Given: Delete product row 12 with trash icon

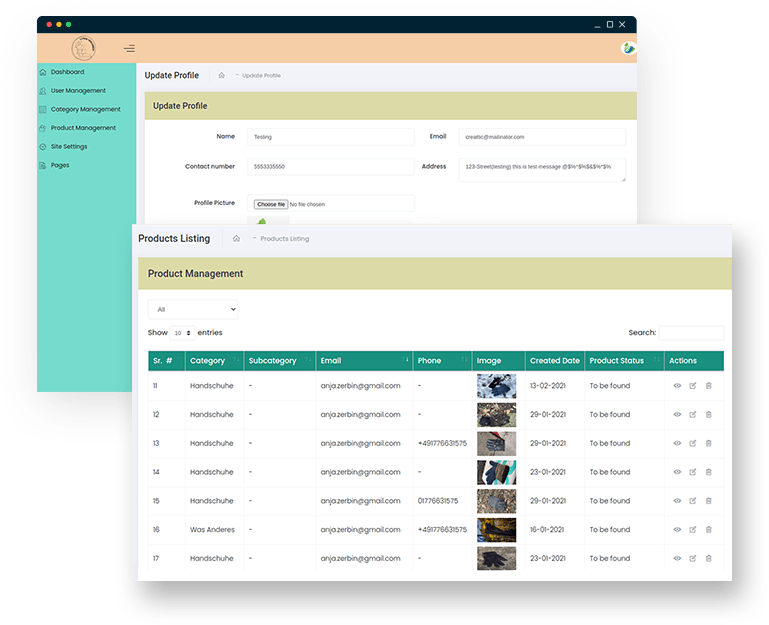Looking at the screenshot, I should (x=709, y=414).
